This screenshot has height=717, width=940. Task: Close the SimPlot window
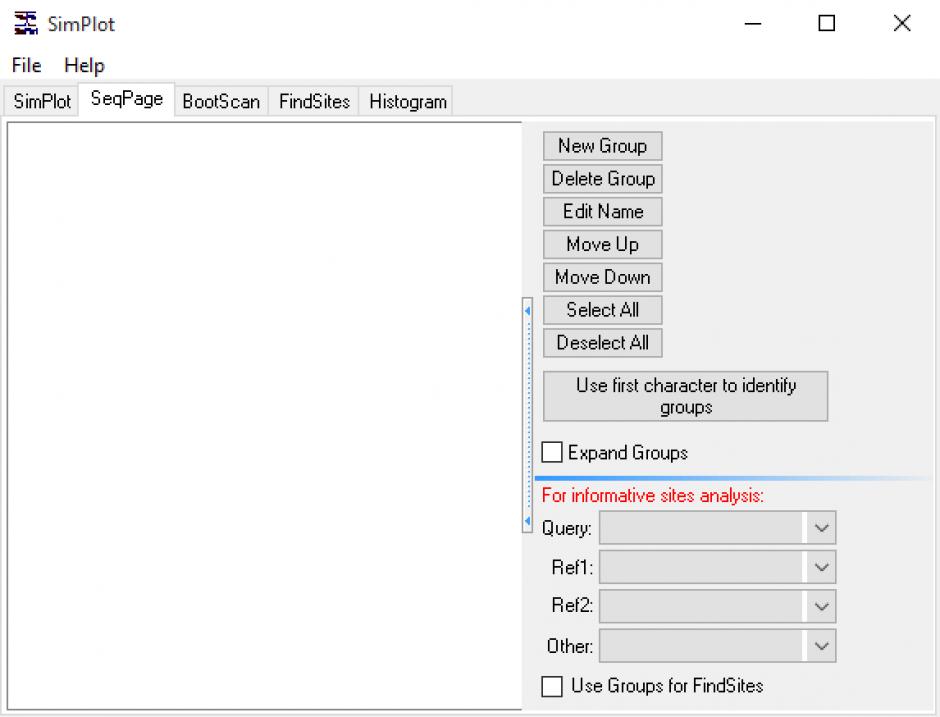pos(902,24)
